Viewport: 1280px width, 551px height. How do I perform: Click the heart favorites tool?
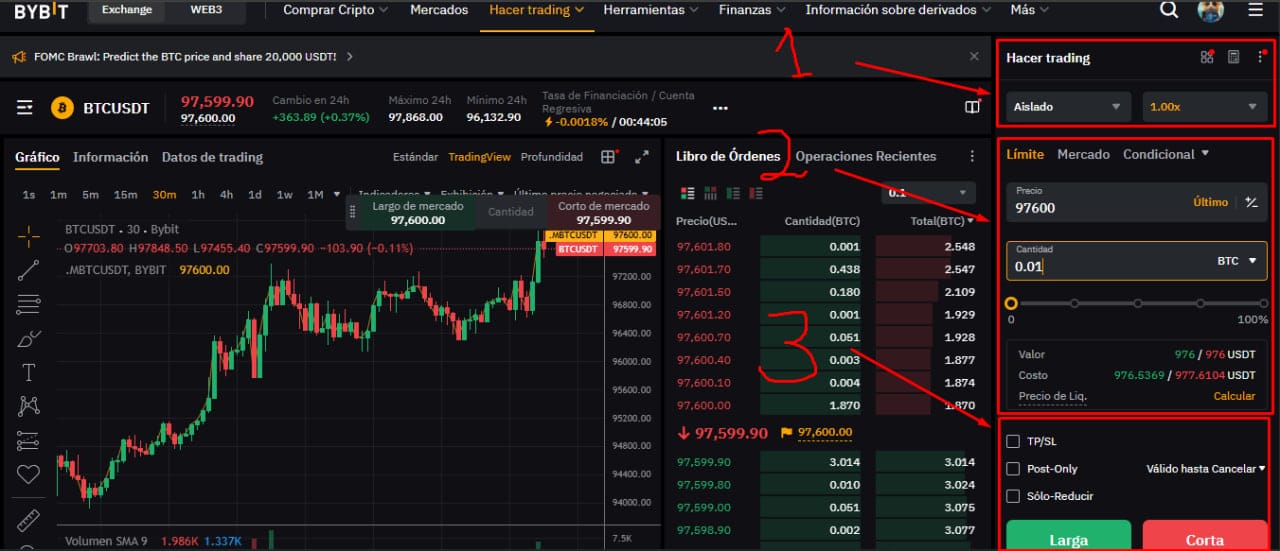tap(29, 474)
